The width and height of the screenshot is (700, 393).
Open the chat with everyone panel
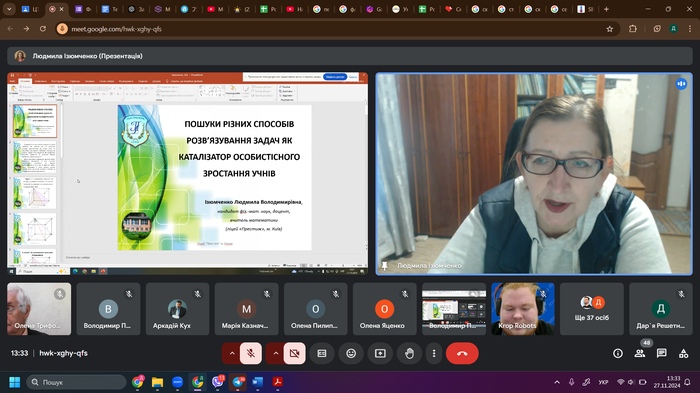[662, 353]
